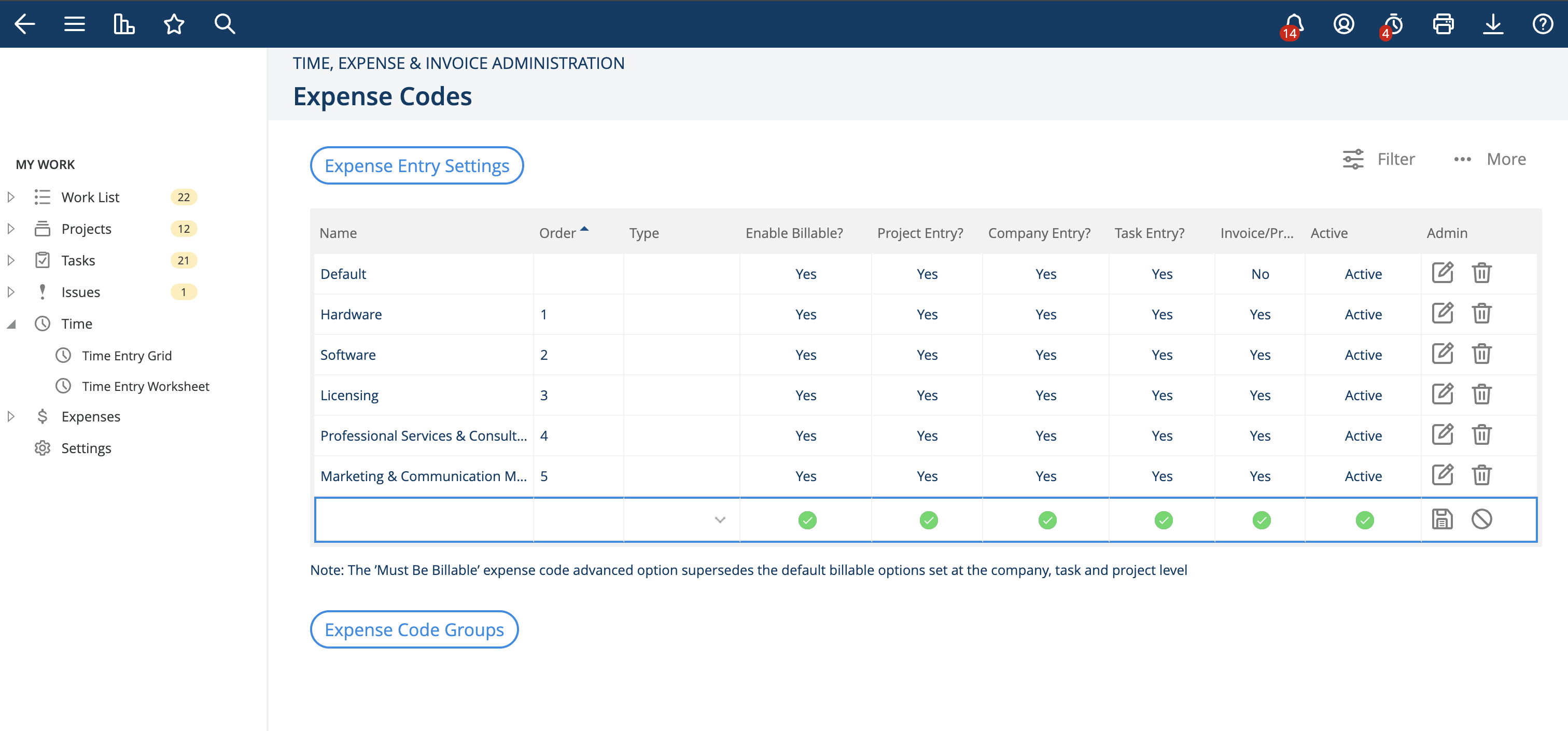Open notifications with 14 alerts
Image resolution: width=1568 pixels, height=731 pixels.
1291,24
